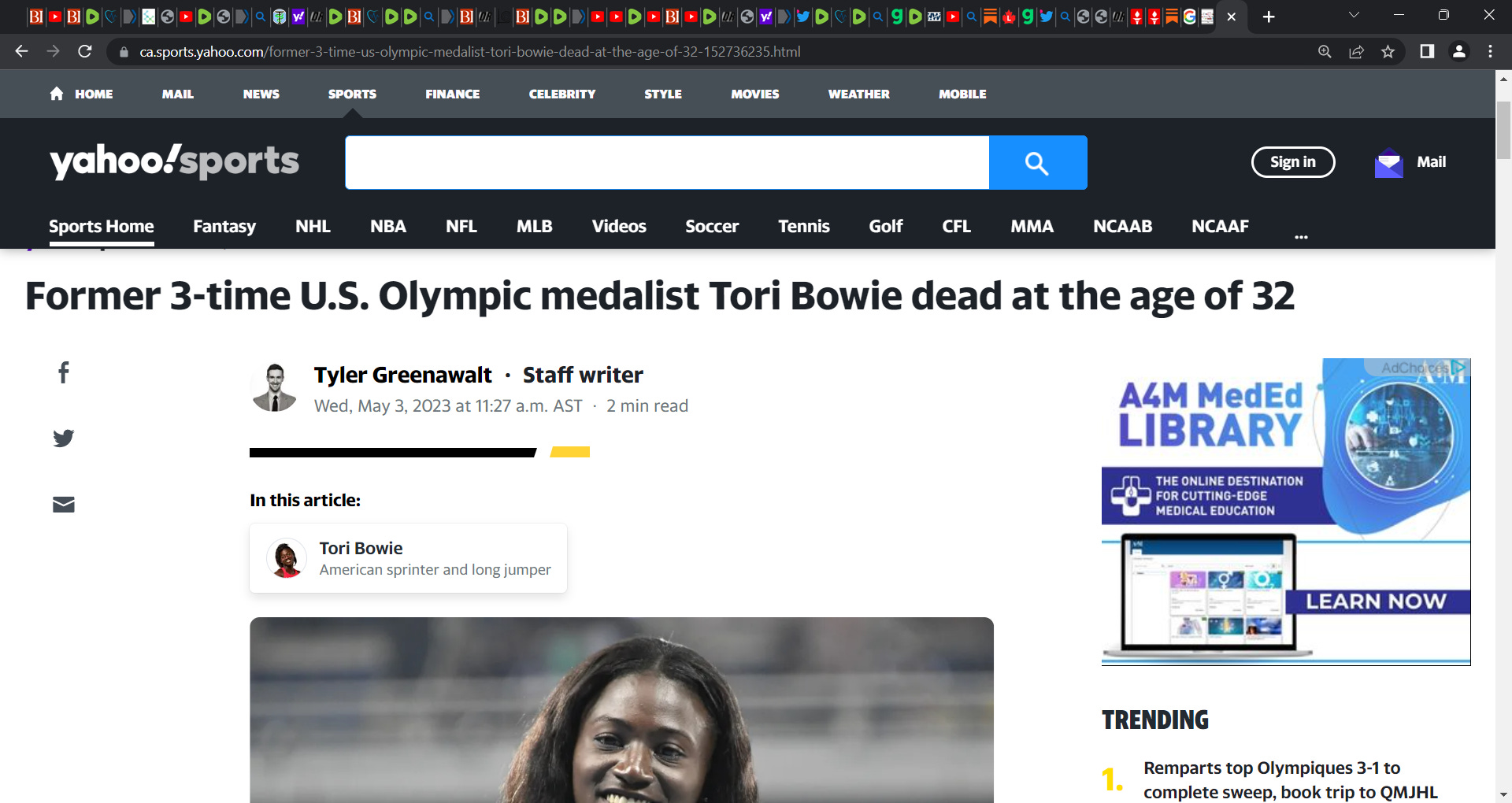Open the Tennis section
This screenshot has height=803, width=1512.
804,227
